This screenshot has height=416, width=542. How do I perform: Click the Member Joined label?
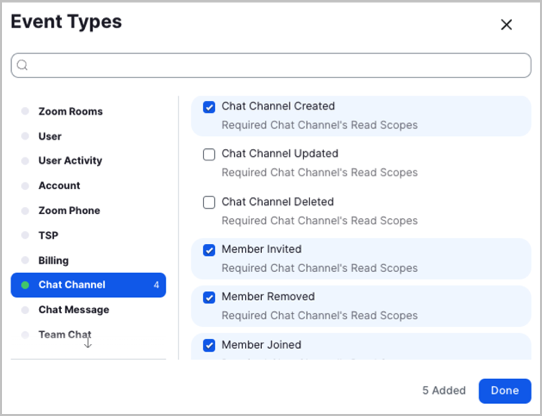tap(261, 345)
